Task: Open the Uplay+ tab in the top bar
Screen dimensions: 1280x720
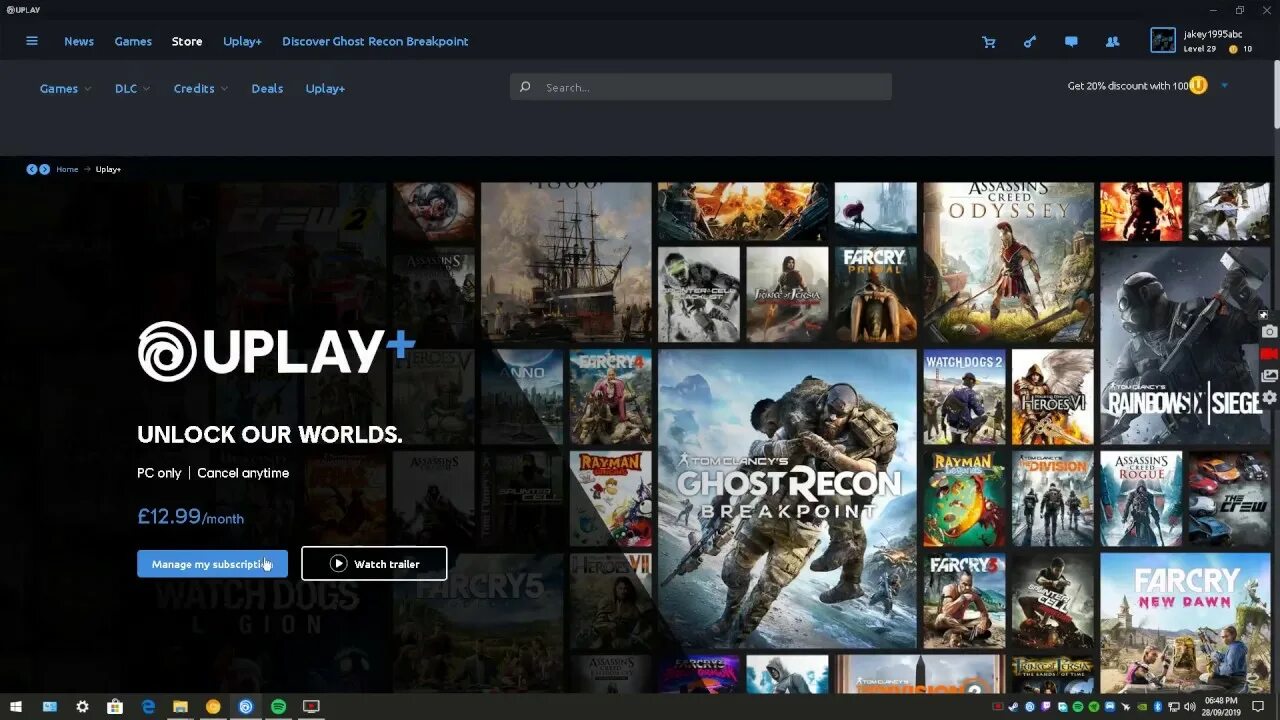Action: [x=242, y=41]
